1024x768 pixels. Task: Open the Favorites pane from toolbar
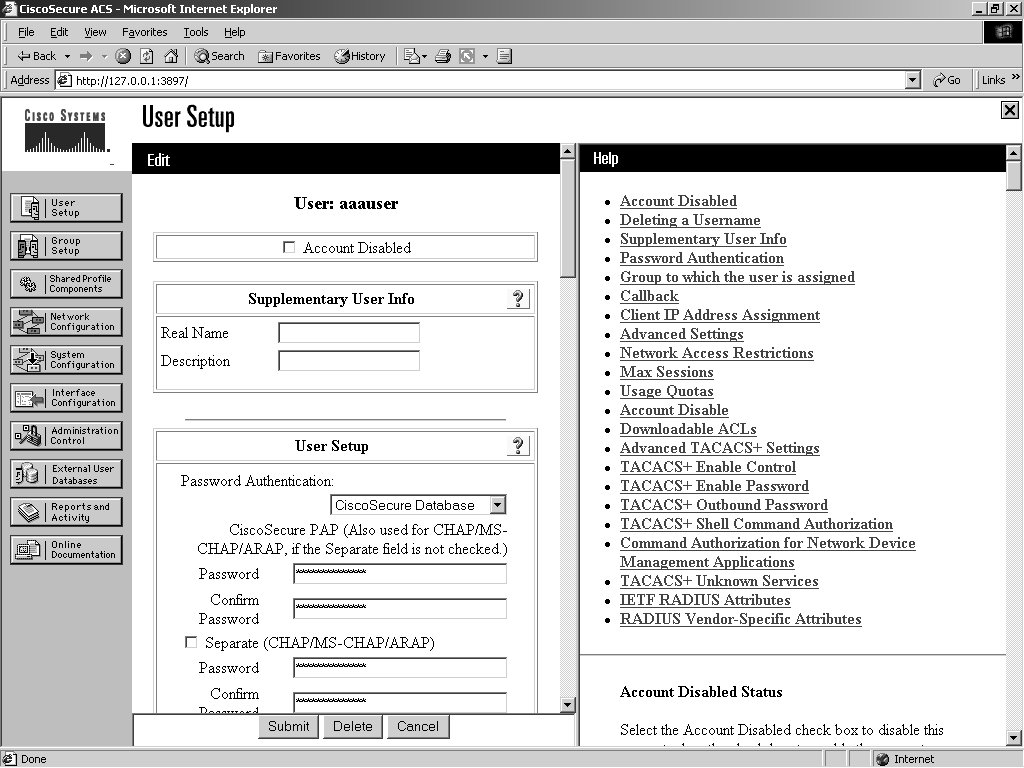point(289,56)
